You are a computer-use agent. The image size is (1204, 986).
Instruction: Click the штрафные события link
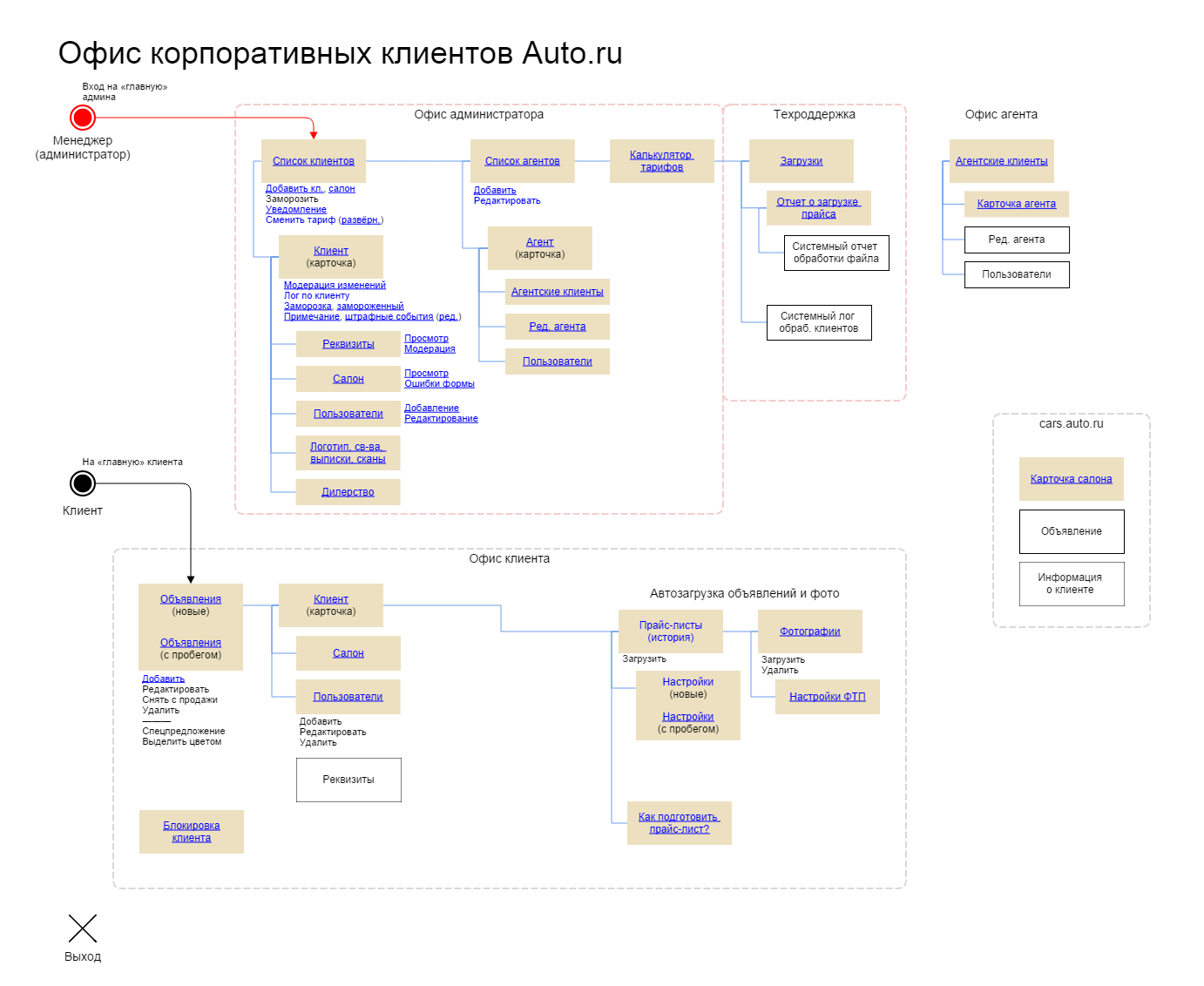[389, 316]
